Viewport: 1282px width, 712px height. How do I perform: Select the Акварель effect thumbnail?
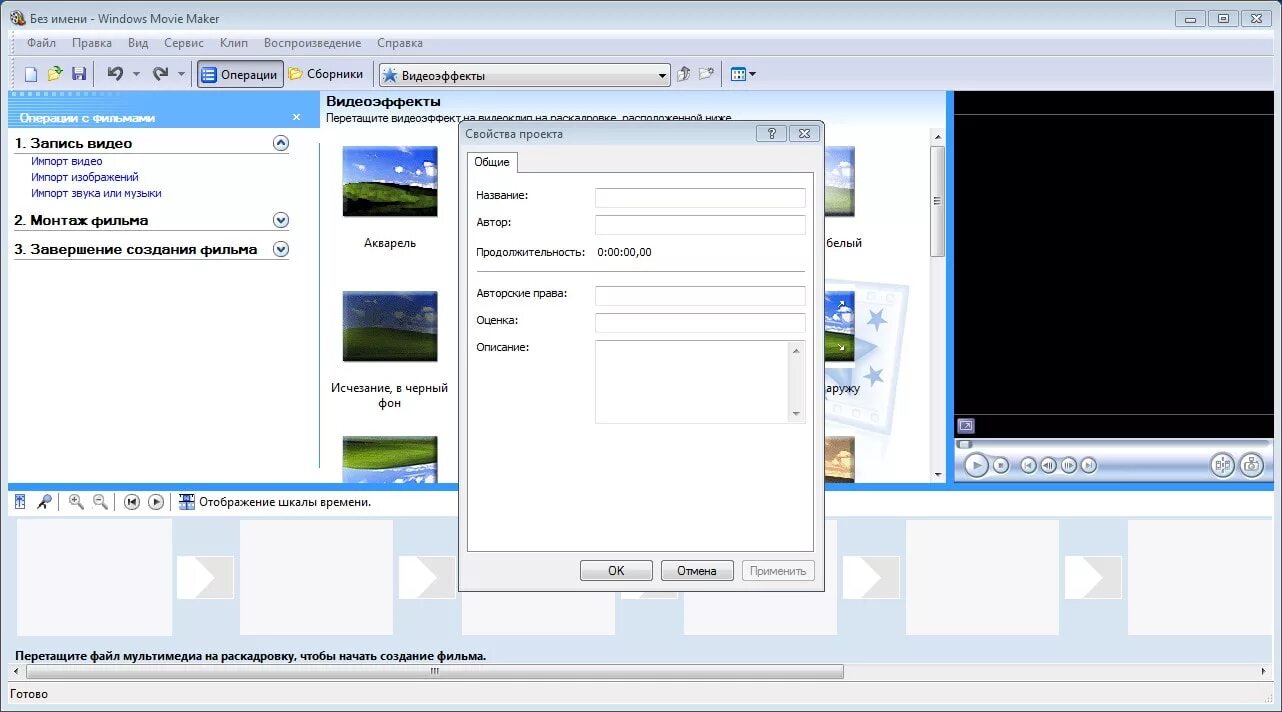pos(388,181)
